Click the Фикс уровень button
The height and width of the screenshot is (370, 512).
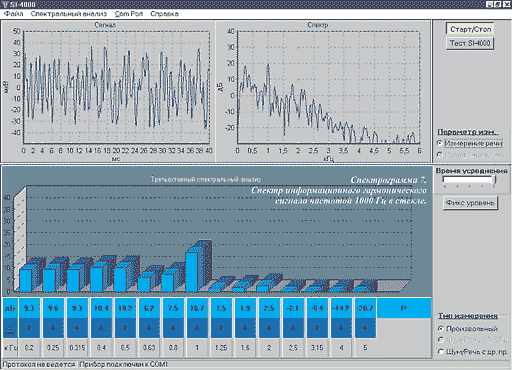pos(470,203)
